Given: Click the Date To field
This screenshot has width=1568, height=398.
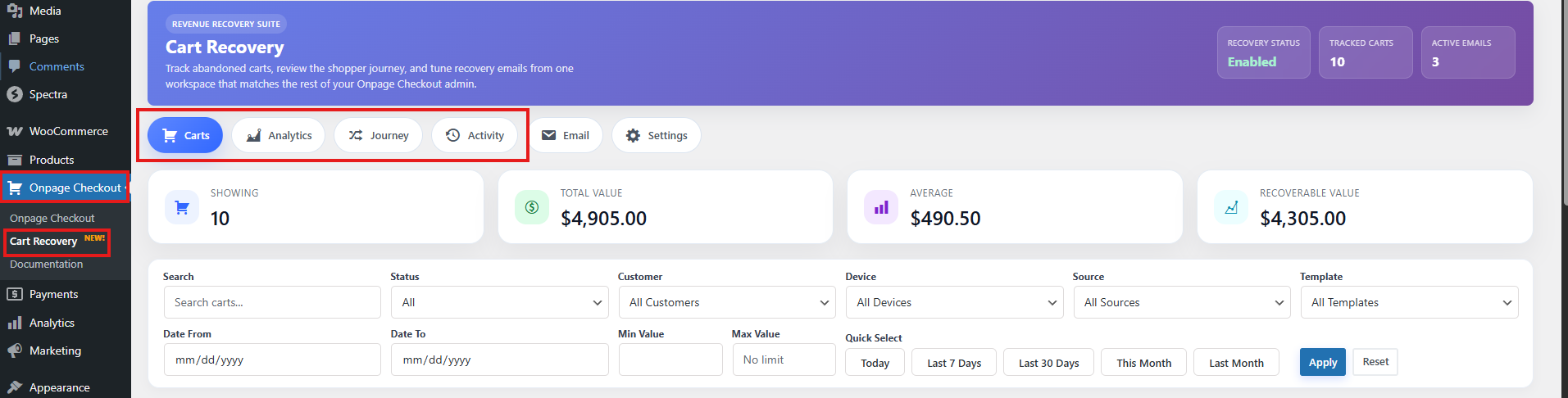Looking at the screenshot, I should 500,360.
